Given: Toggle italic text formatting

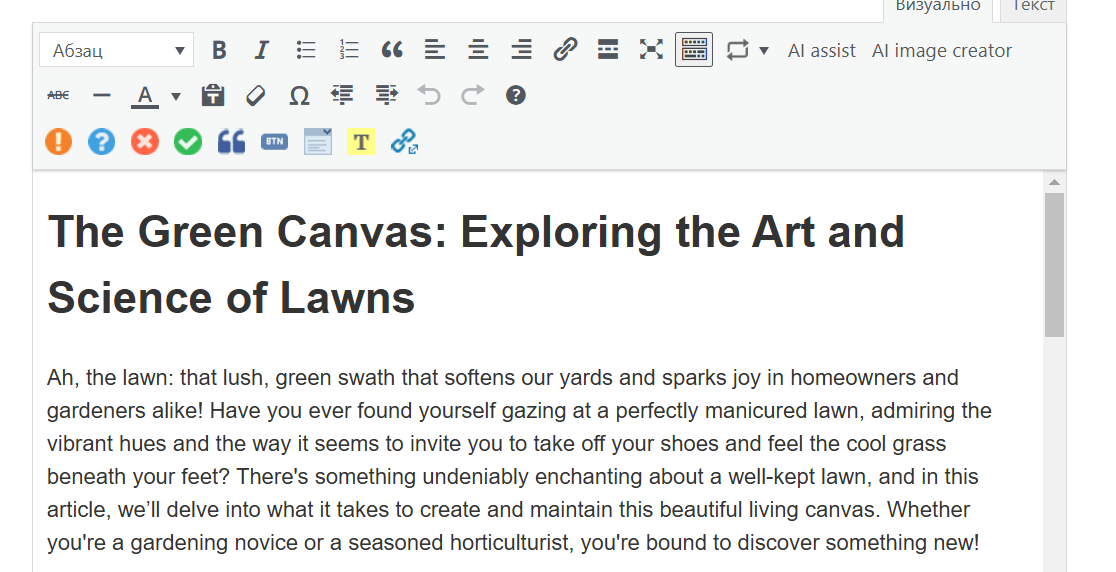Looking at the screenshot, I should (x=262, y=50).
